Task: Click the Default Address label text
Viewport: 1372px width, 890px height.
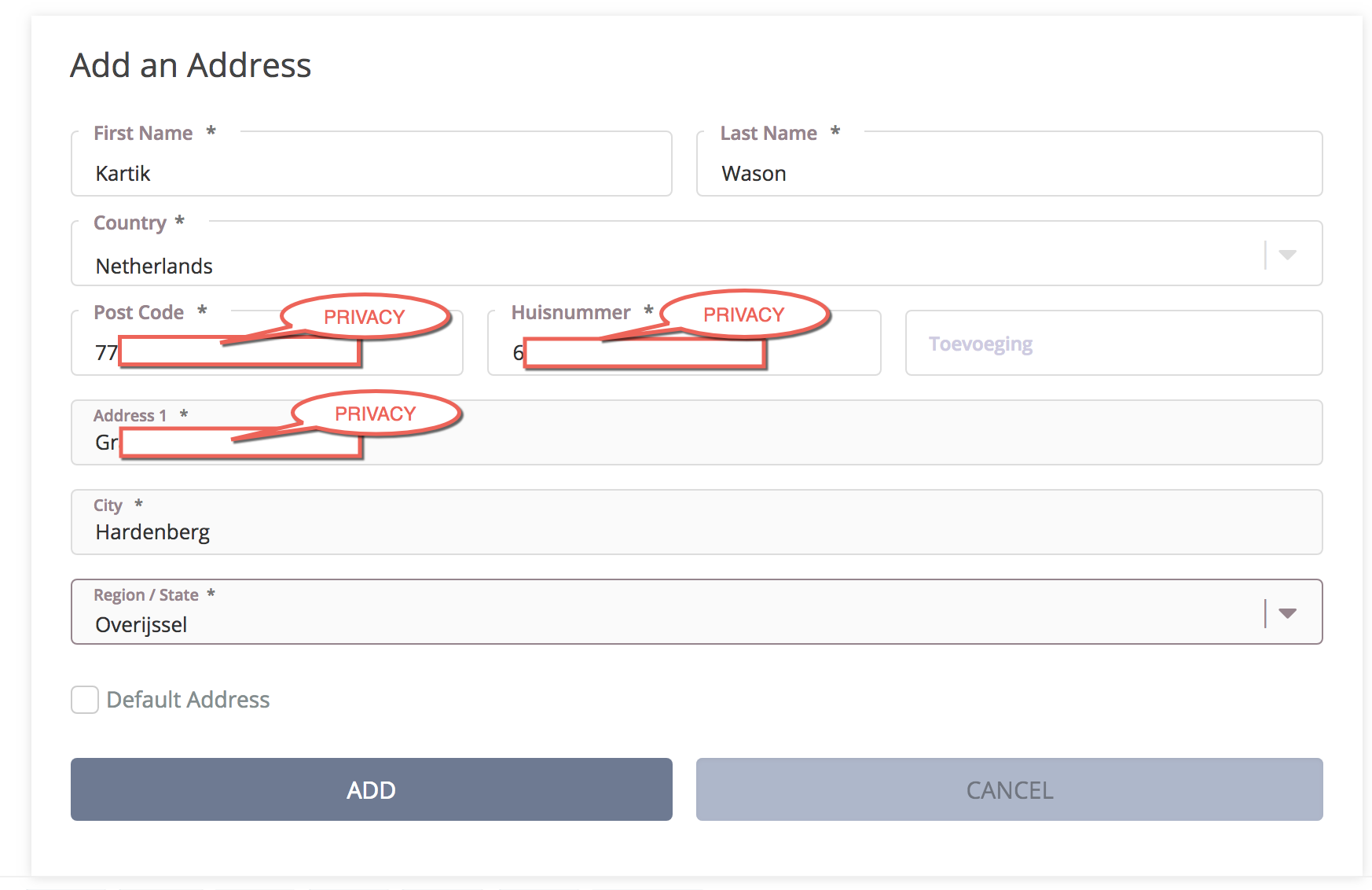Action: click(188, 700)
